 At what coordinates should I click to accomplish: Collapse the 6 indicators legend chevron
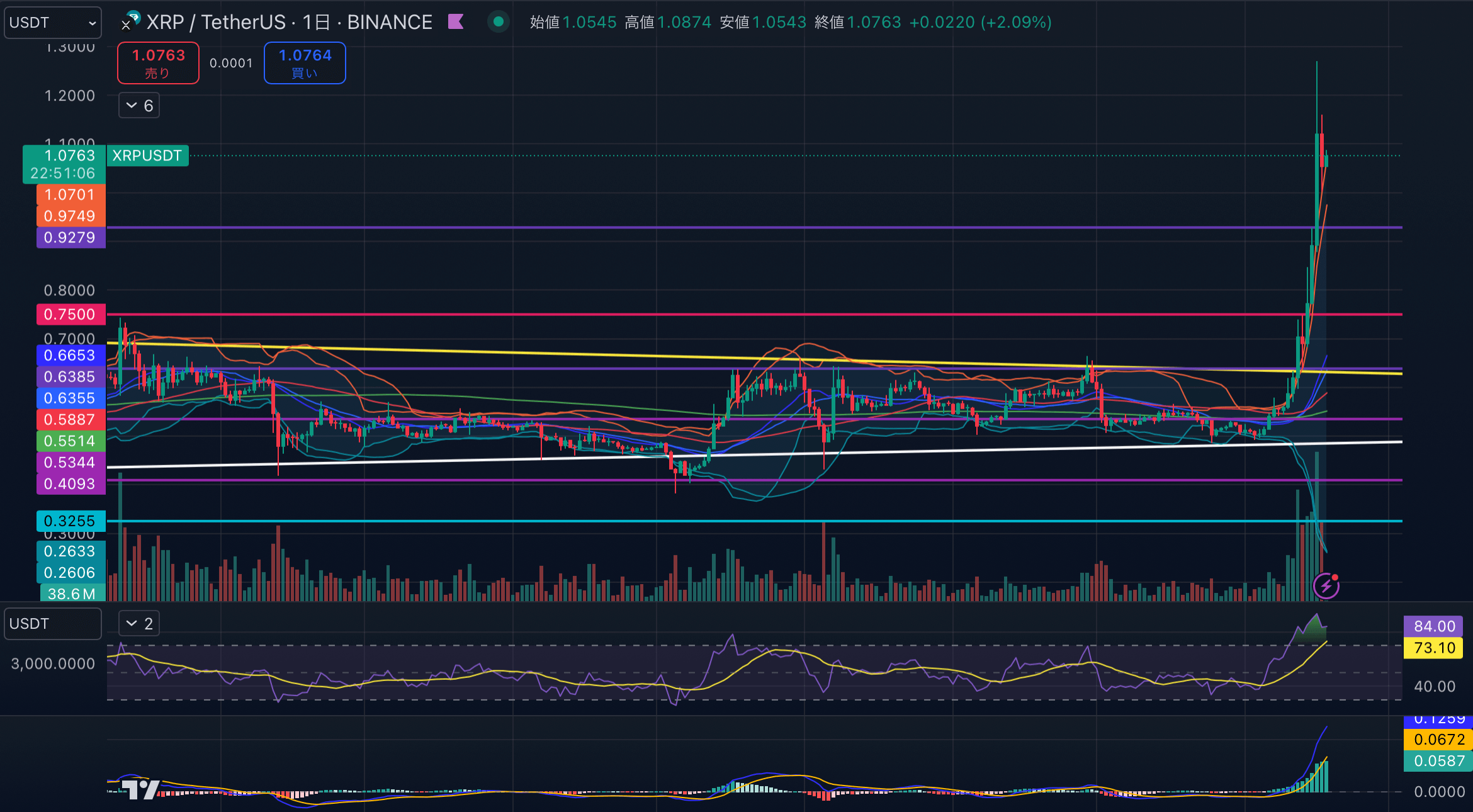(132, 105)
